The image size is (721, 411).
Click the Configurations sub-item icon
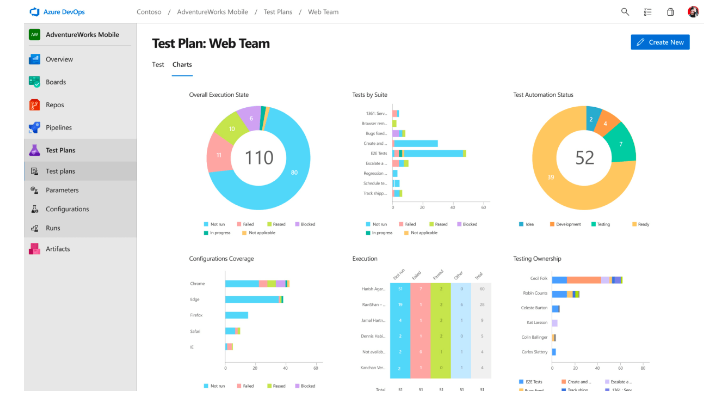coord(34,209)
